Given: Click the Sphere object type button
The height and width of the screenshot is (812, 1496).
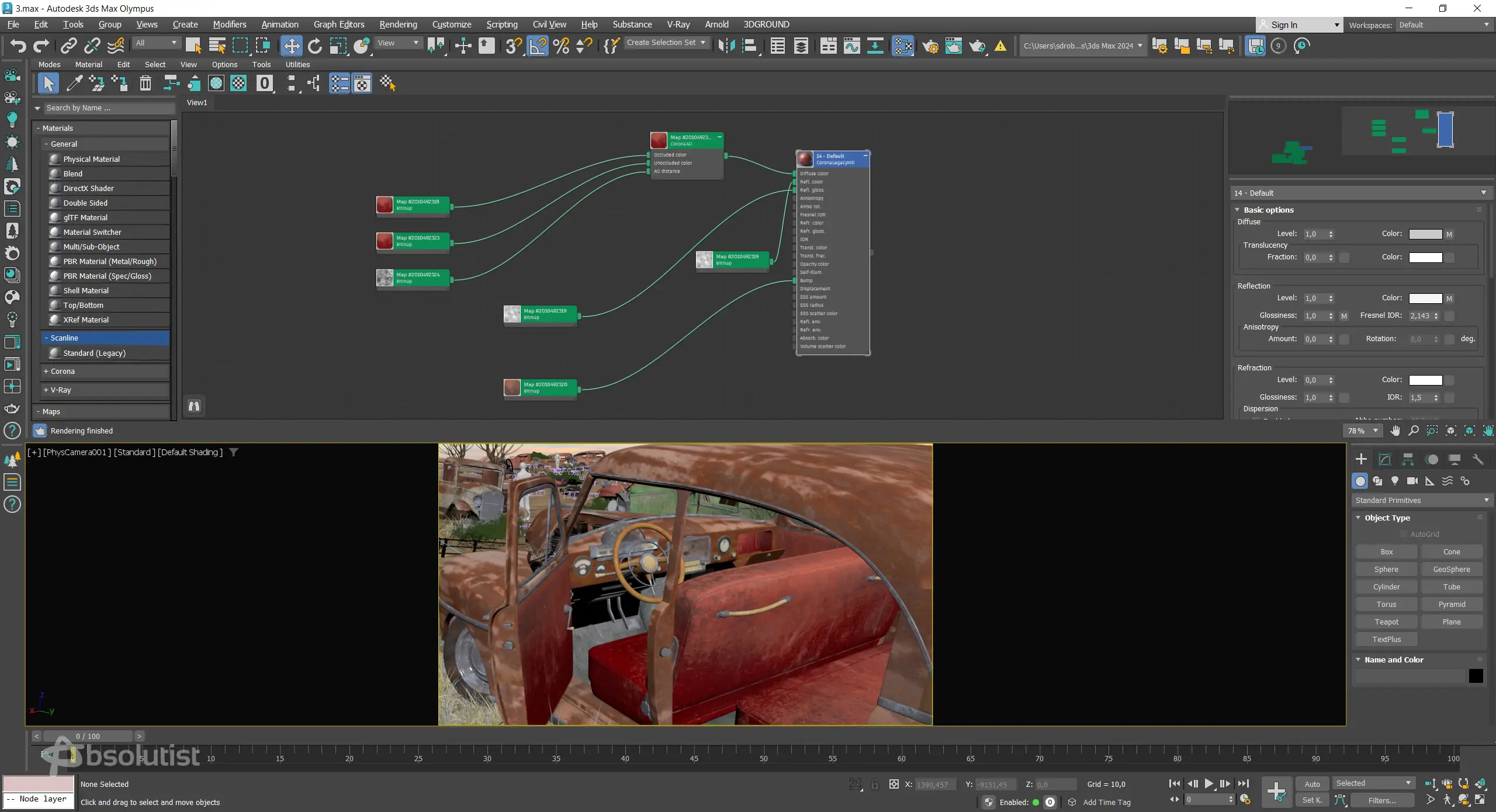Looking at the screenshot, I should 1386,569.
